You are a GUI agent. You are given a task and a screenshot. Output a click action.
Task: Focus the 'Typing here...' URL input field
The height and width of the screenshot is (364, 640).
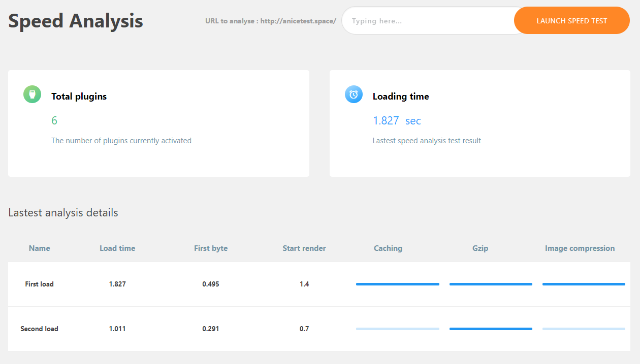(429, 20)
